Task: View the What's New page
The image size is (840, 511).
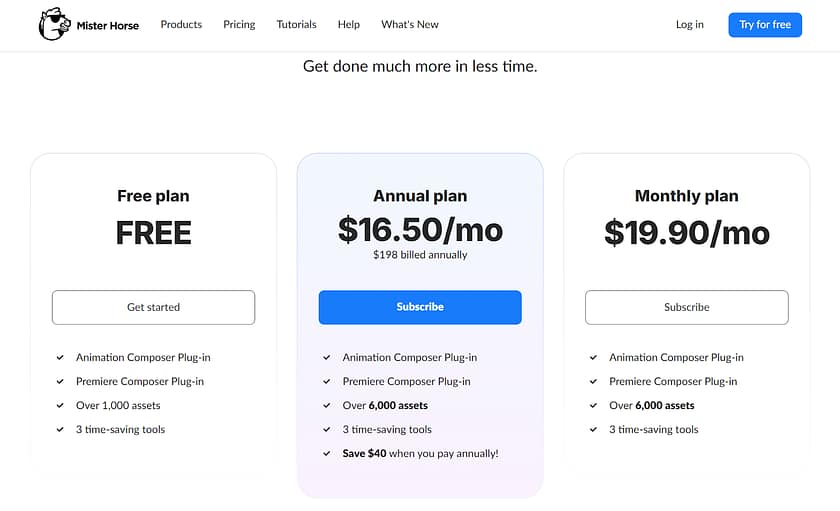Action: [x=410, y=25]
